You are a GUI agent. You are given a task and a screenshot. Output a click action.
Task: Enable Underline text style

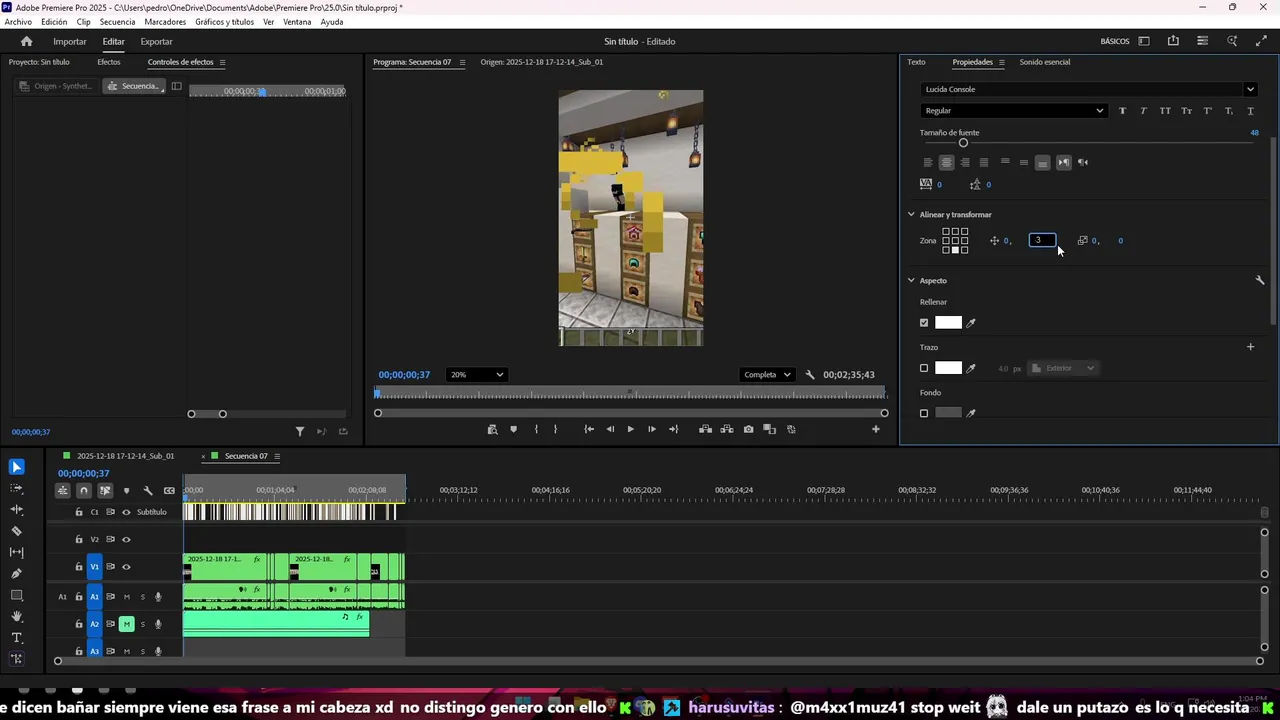pos(1251,111)
